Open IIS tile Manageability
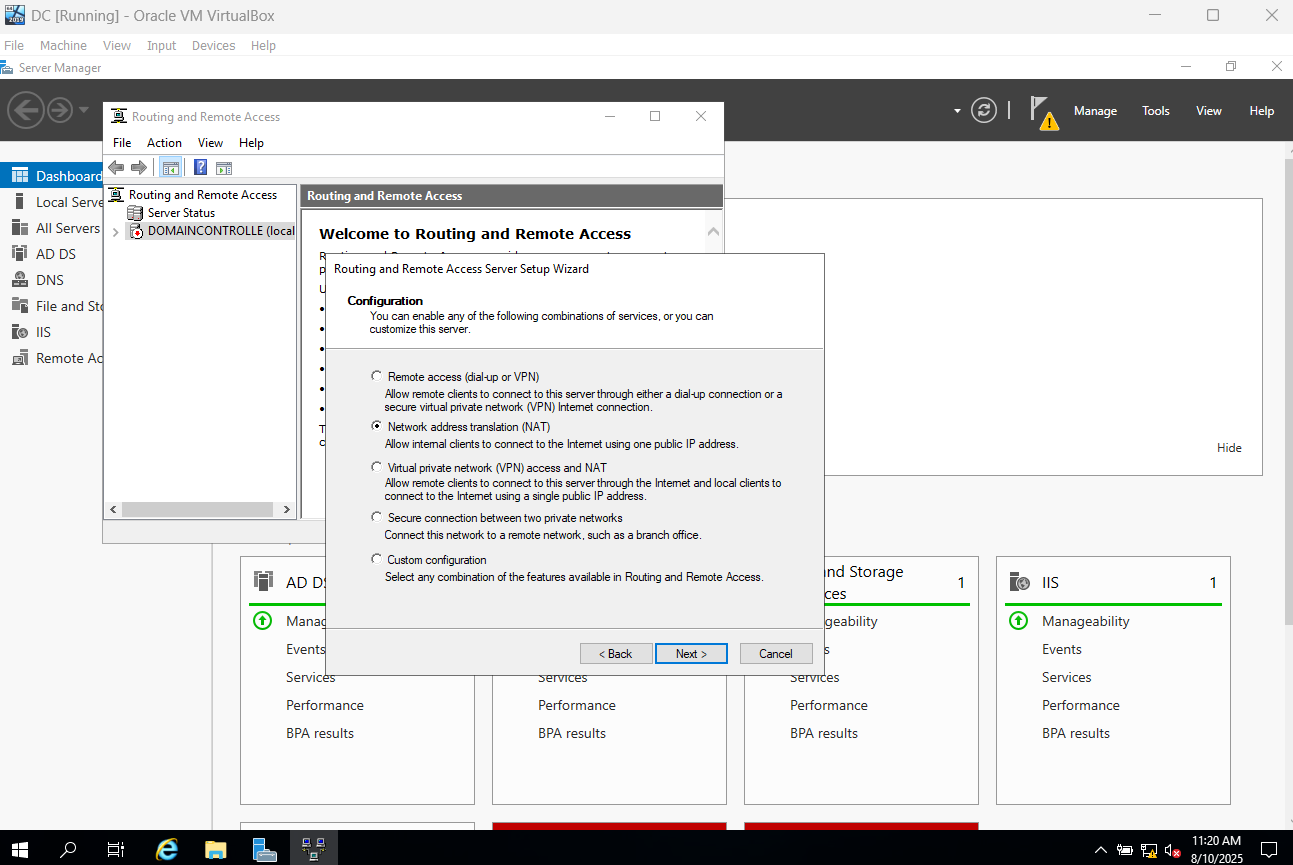Viewport: 1293px width, 865px height. 1085,621
